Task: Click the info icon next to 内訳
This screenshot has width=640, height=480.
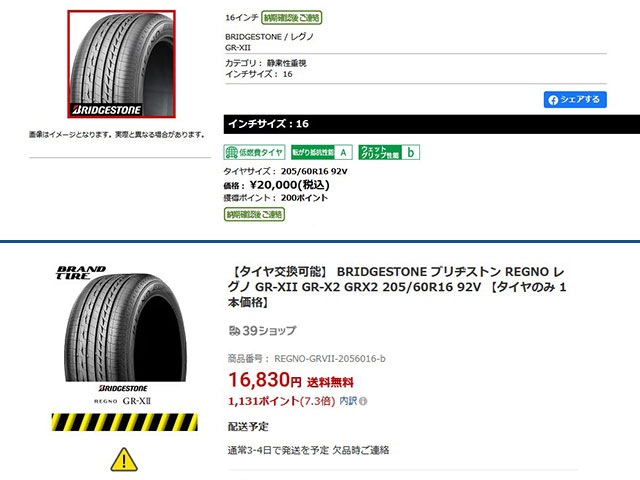Action: coord(363,402)
